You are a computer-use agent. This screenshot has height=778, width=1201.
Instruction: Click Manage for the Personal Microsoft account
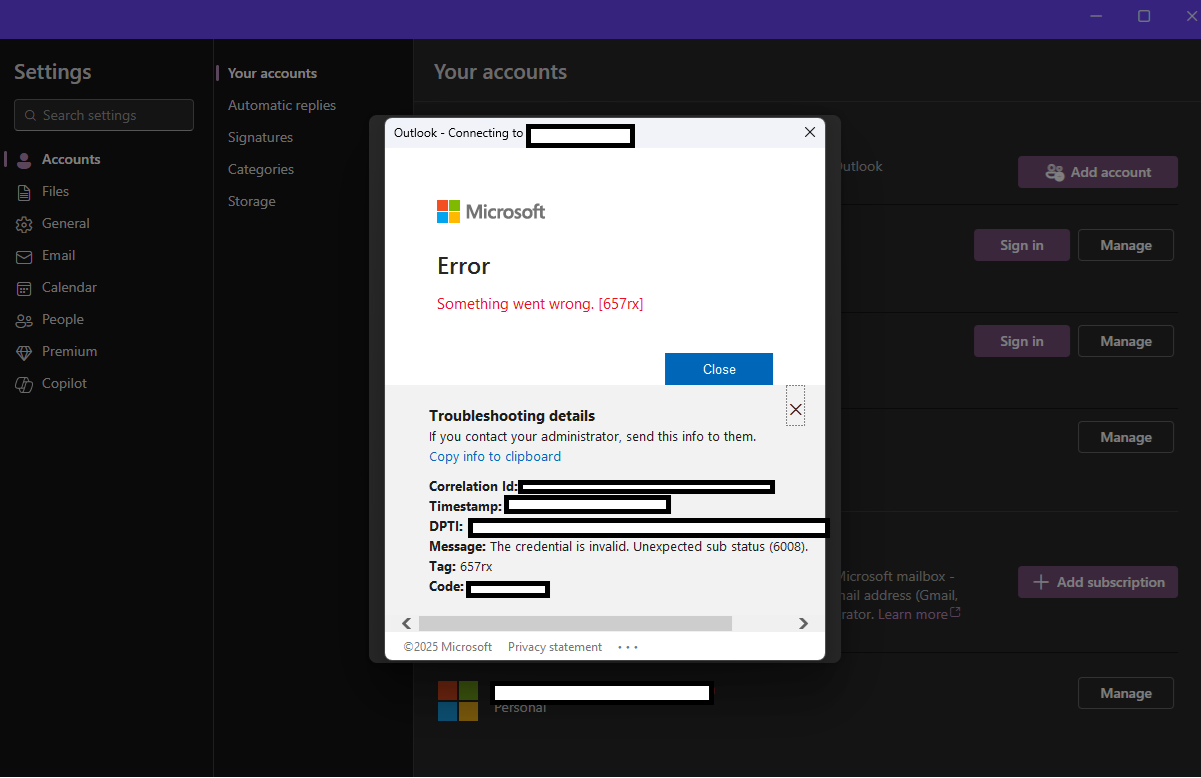coord(1126,693)
